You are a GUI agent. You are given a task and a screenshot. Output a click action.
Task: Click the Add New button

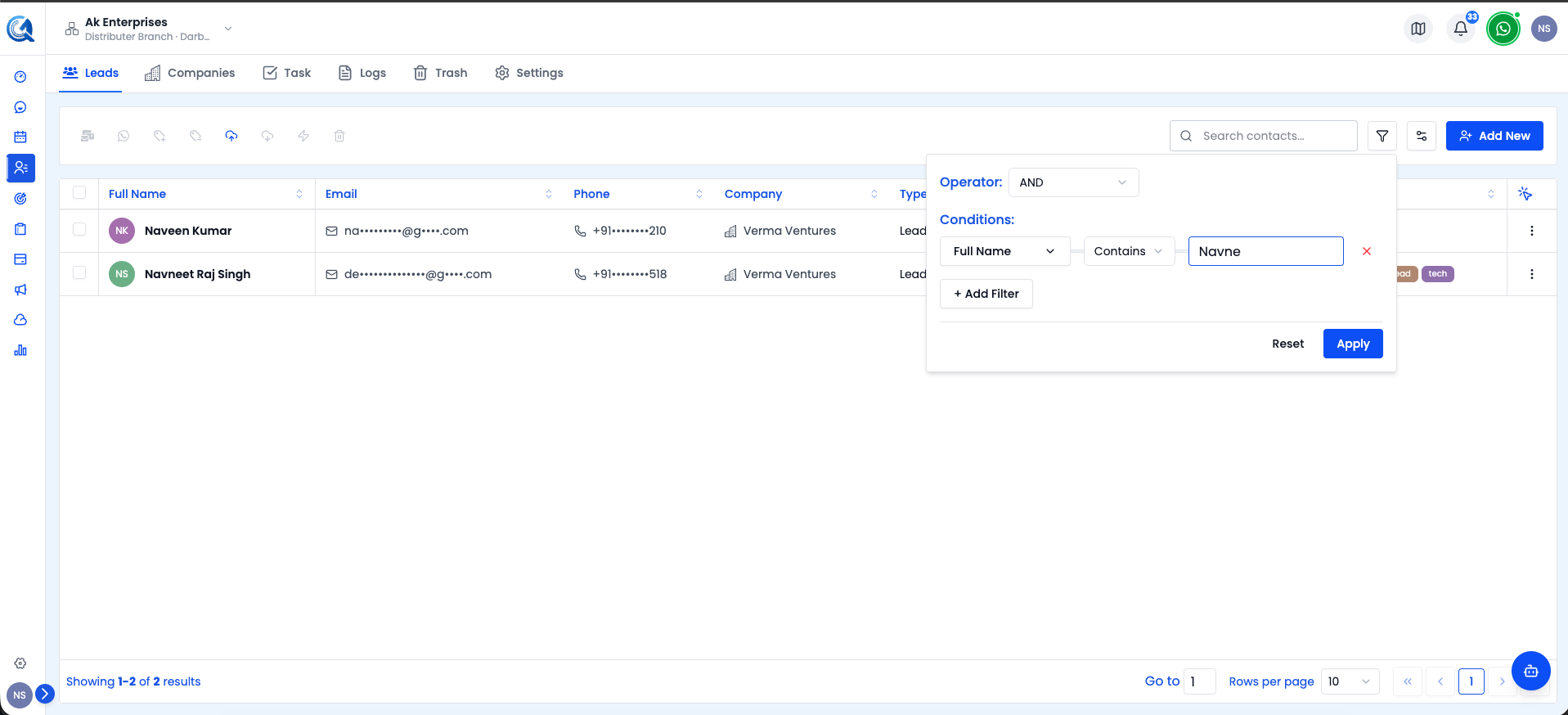pyautogui.click(x=1494, y=136)
